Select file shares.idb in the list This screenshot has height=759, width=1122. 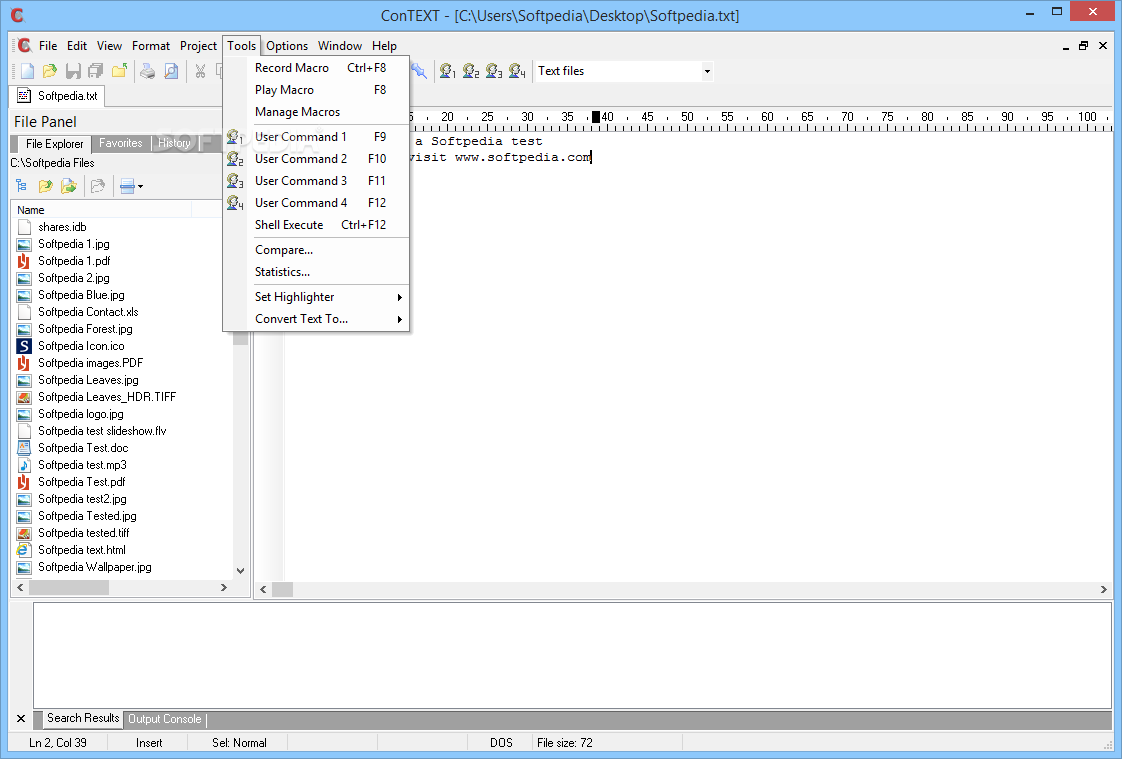(x=62, y=227)
